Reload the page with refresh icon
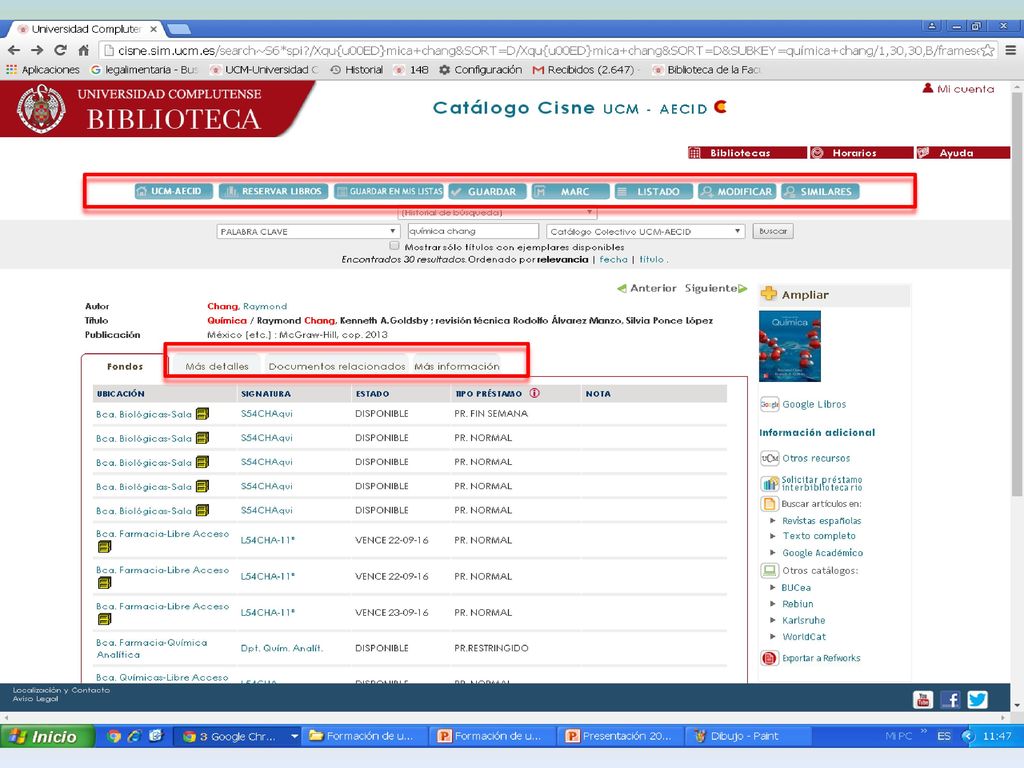The width and height of the screenshot is (1024, 768). point(61,50)
